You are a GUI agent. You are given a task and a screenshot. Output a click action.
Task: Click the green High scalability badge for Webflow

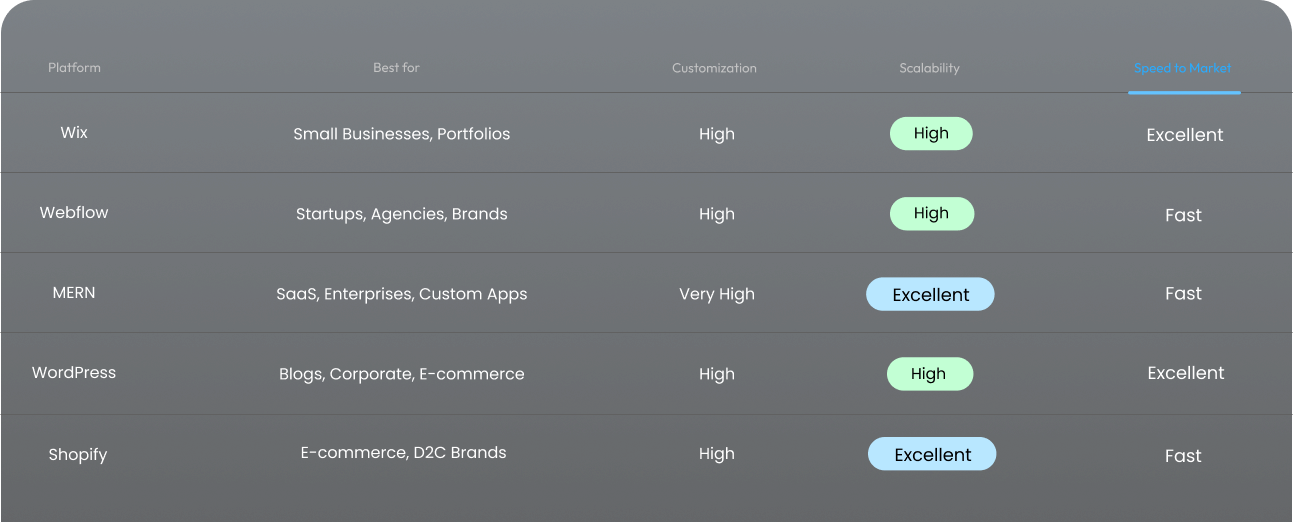click(x=931, y=213)
